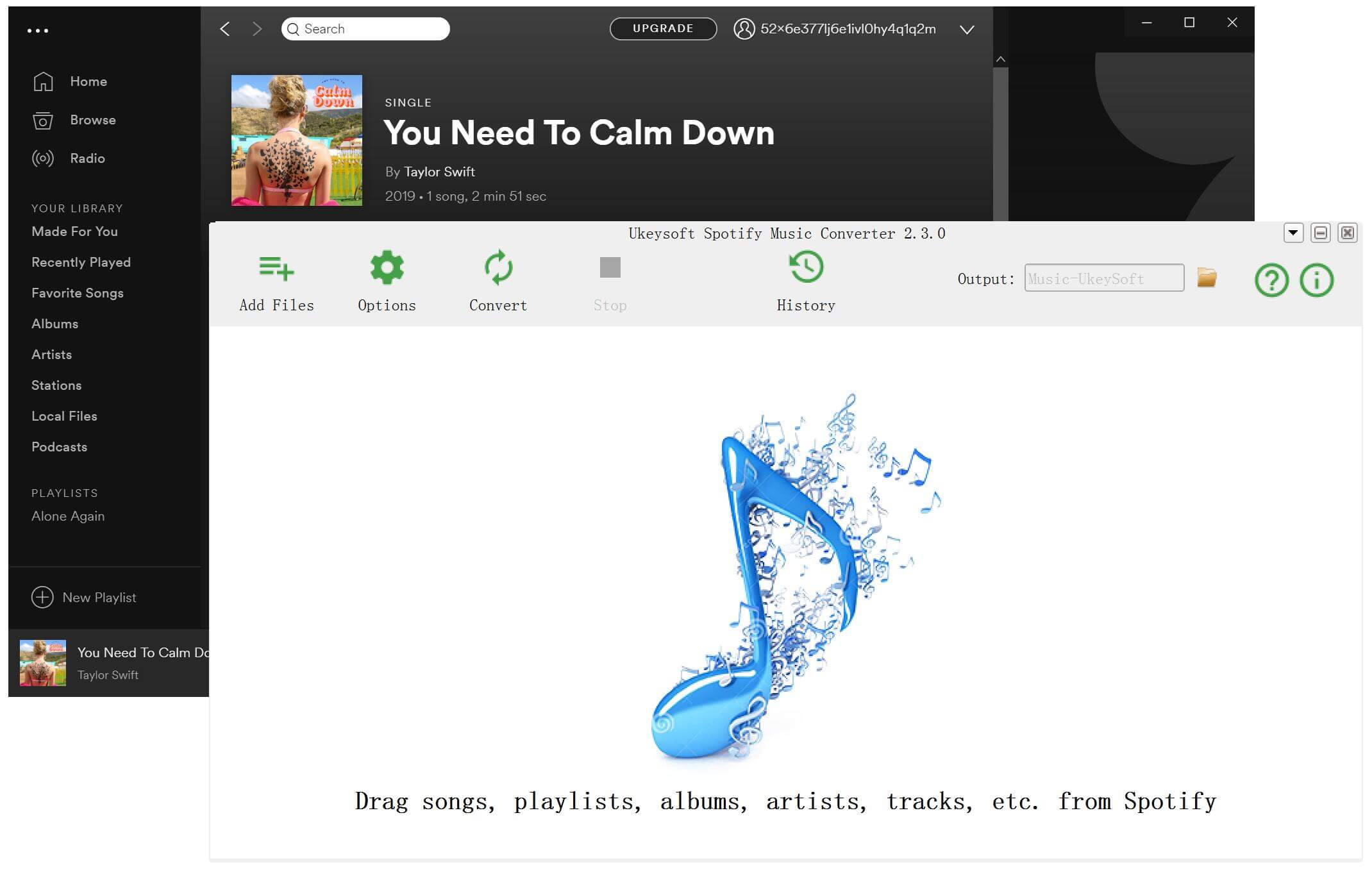This screenshot has width=1372, height=872.
Task: Expand the UkeySoft converter dropdown arrow
Action: [x=1293, y=232]
